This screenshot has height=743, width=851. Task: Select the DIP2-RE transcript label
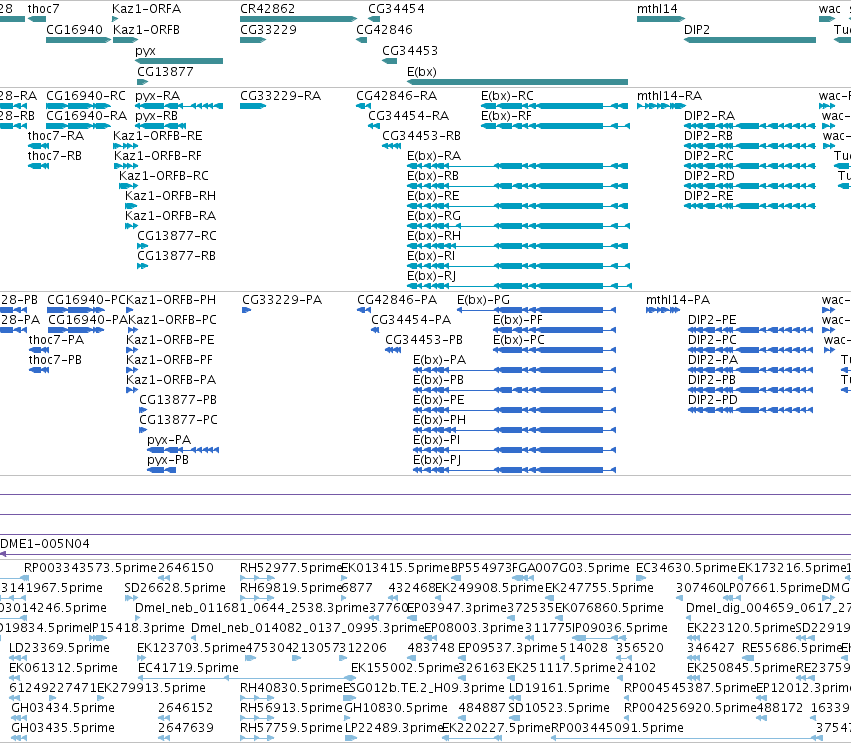tap(709, 195)
